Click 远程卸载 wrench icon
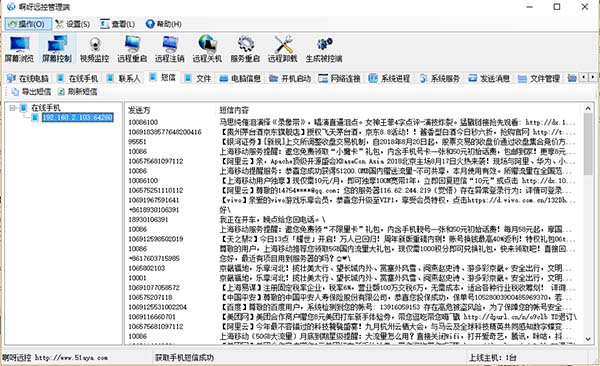 [x=283, y=49]
